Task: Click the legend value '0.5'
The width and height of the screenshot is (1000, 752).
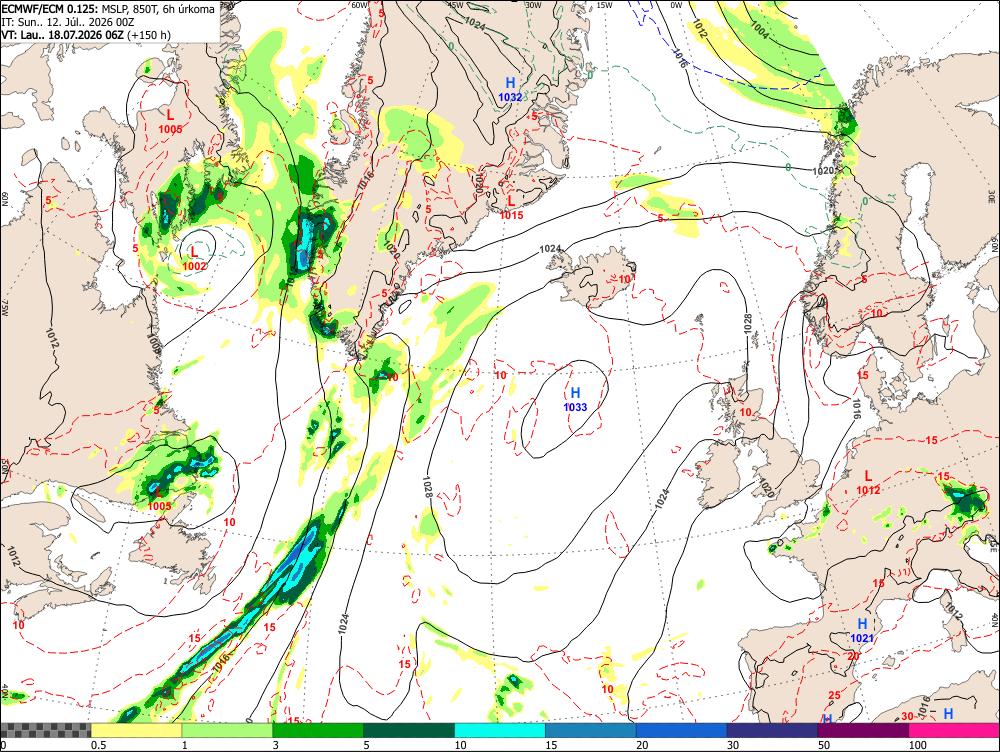Action: click(x=98, y=745)
